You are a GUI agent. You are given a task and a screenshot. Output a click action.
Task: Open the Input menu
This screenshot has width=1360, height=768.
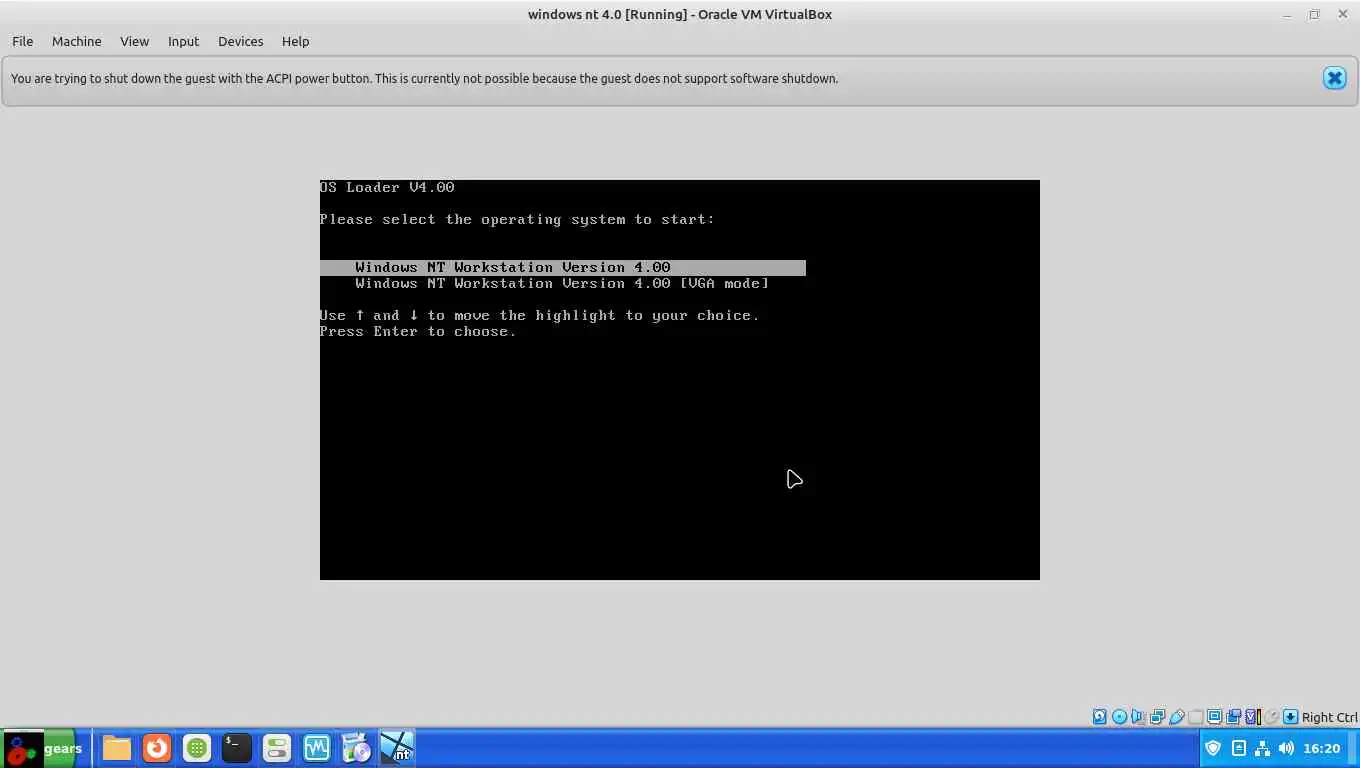[183, 41]
